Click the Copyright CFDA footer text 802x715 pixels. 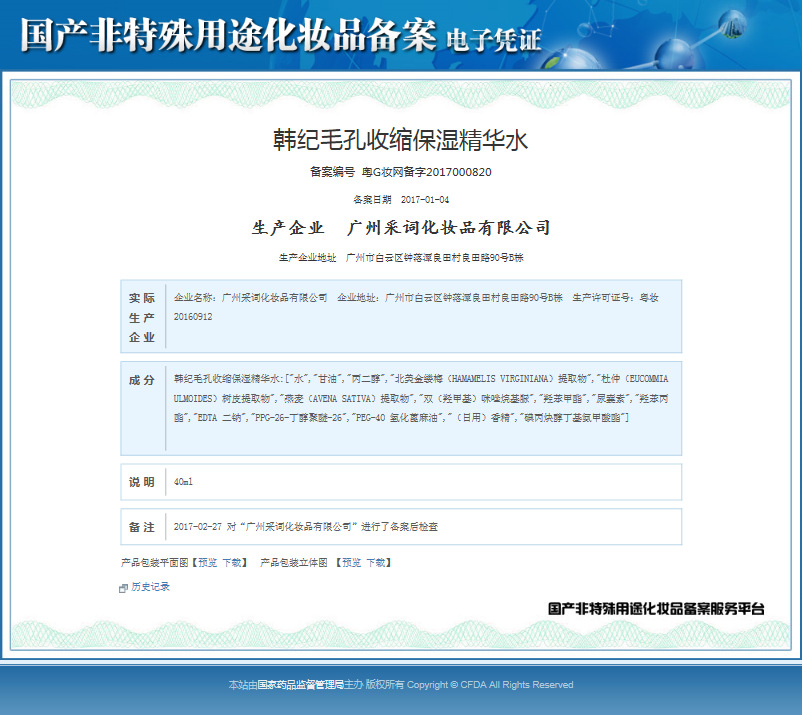(490, 684)
